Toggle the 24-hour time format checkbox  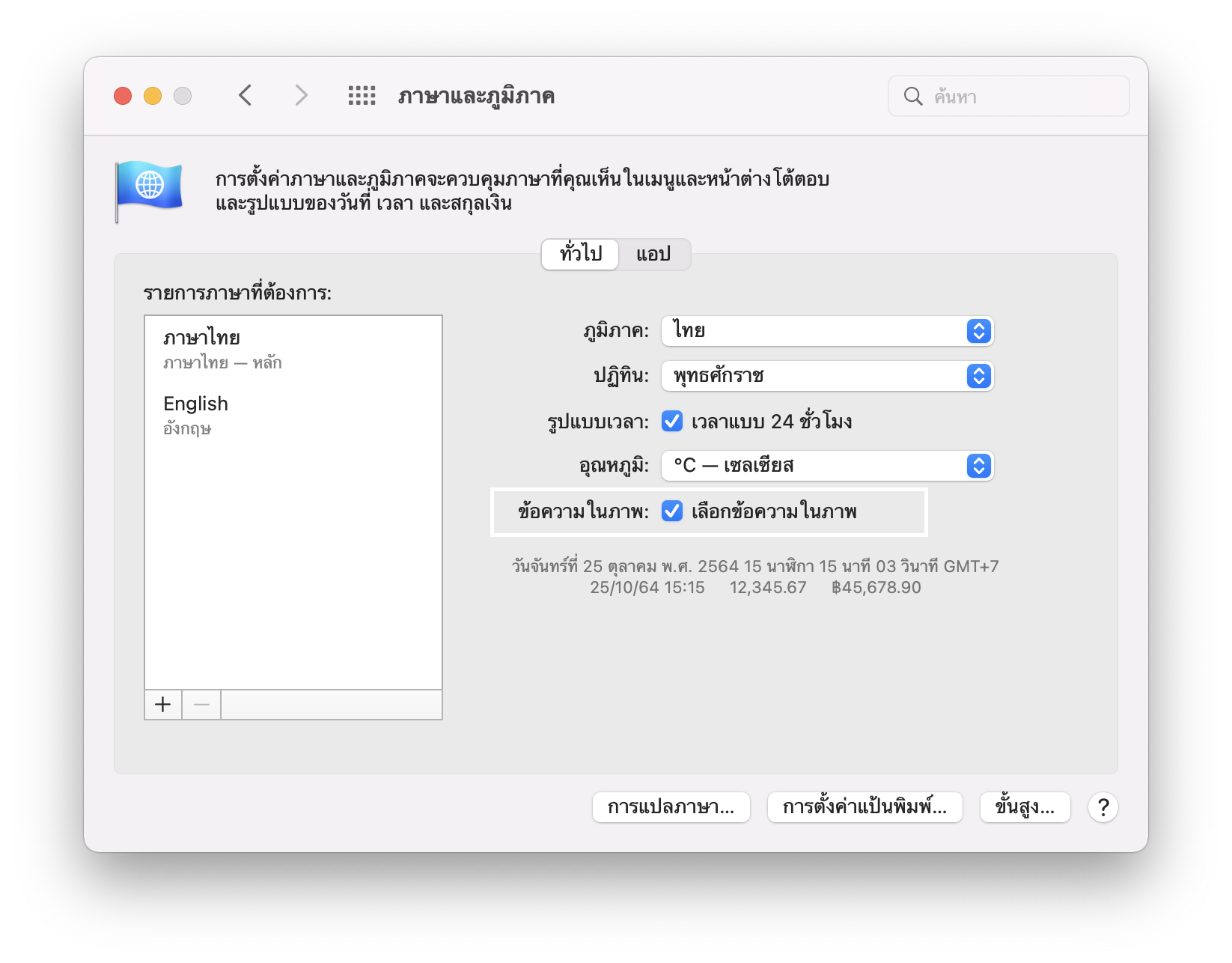pos(672,422)
